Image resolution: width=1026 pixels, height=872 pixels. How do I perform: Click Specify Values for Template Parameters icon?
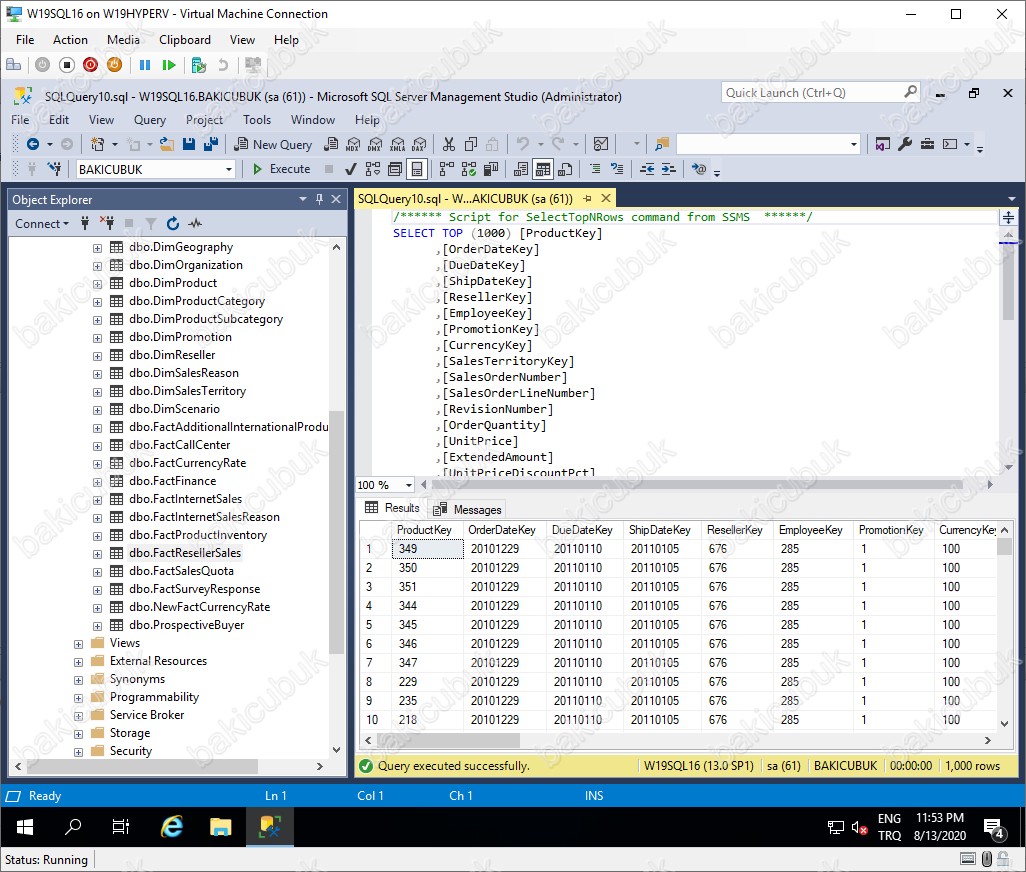click(x=699, y=169)
